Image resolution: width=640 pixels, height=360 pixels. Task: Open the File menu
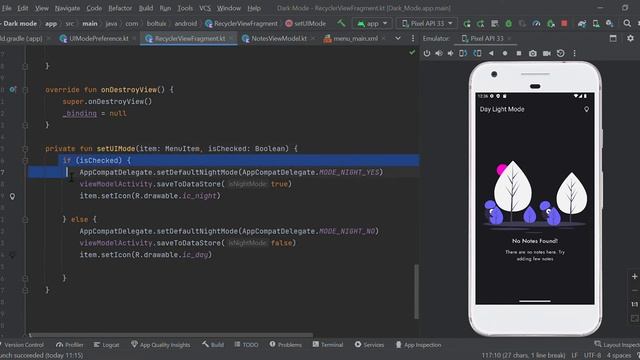pos(6,8)
